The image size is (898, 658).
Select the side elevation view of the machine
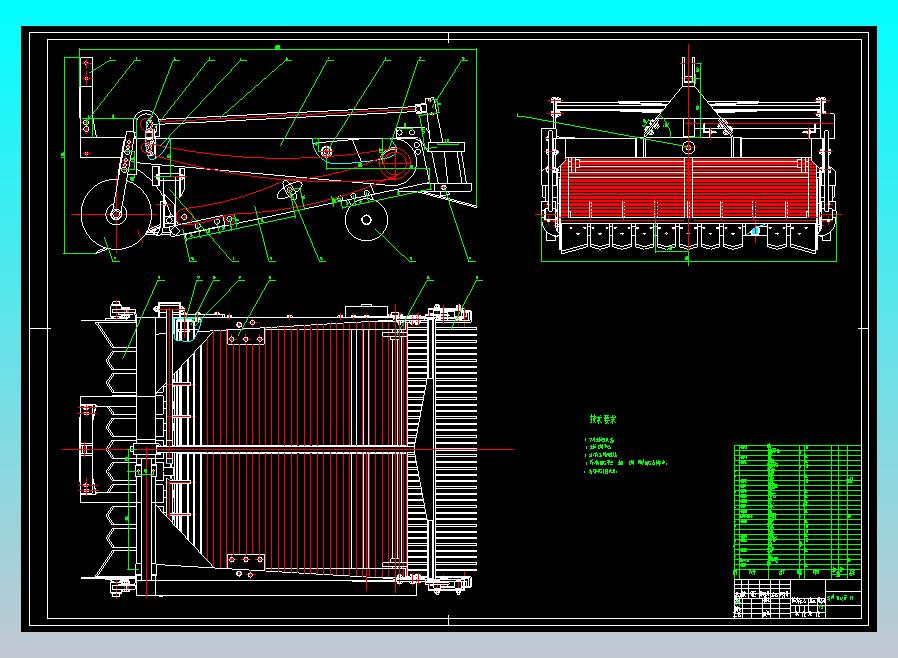tap(269, 155)
